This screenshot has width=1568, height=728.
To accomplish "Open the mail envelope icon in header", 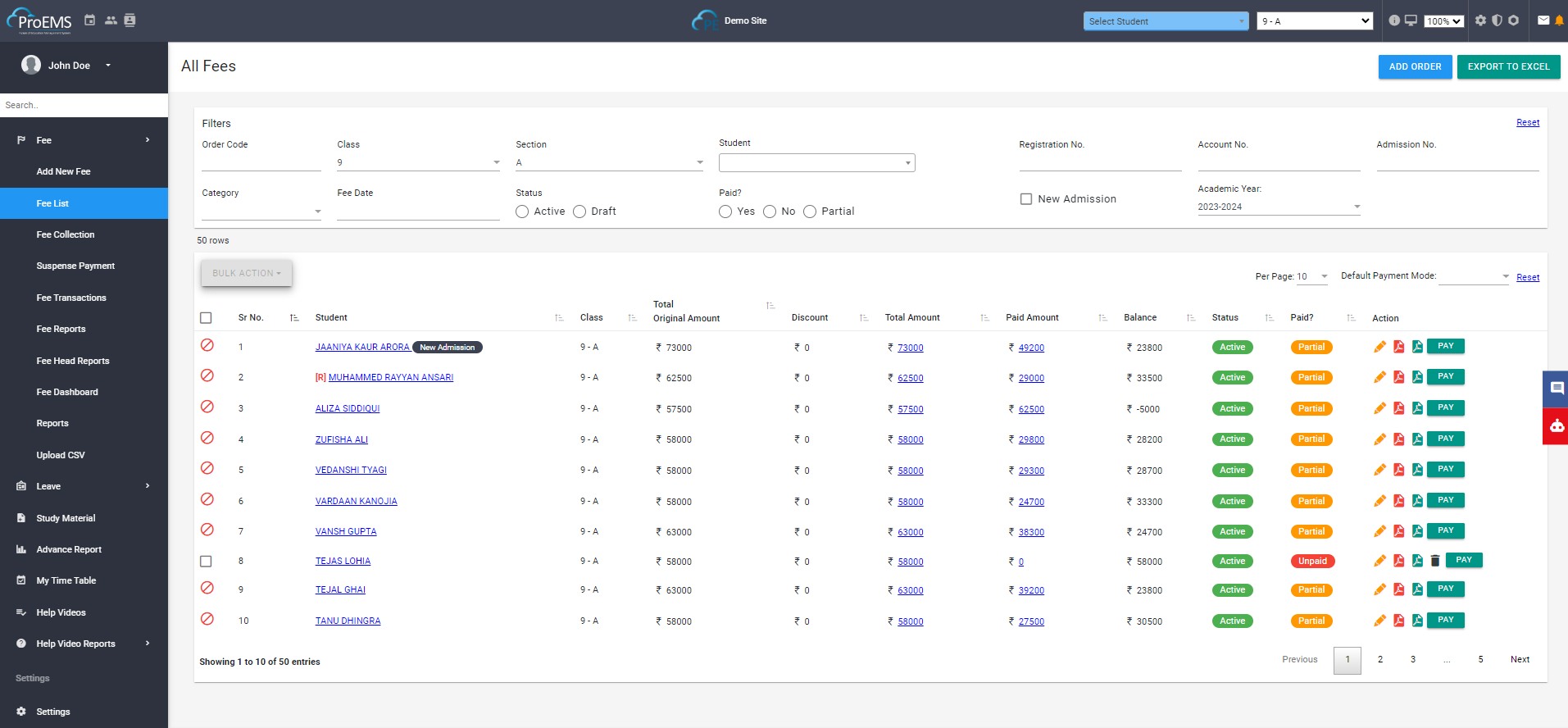I will [1543, 20].
